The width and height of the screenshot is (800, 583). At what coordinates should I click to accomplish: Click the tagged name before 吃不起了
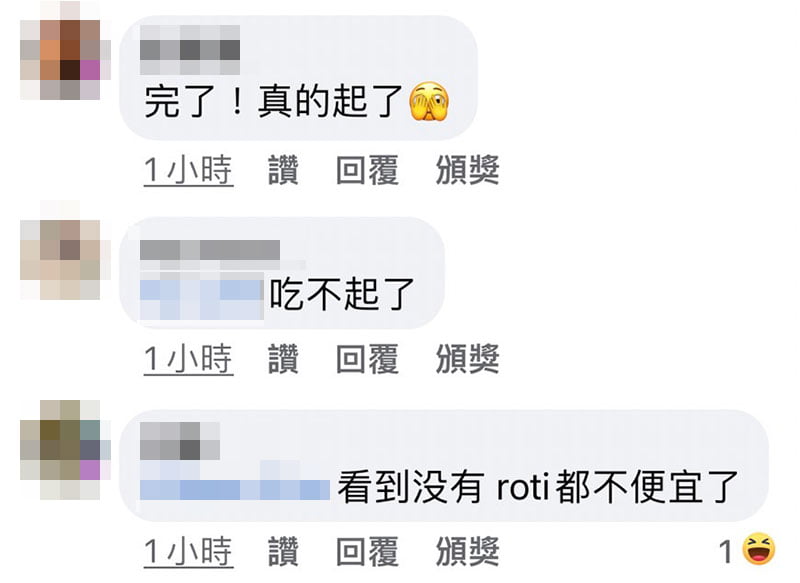(x=202, y=295)
